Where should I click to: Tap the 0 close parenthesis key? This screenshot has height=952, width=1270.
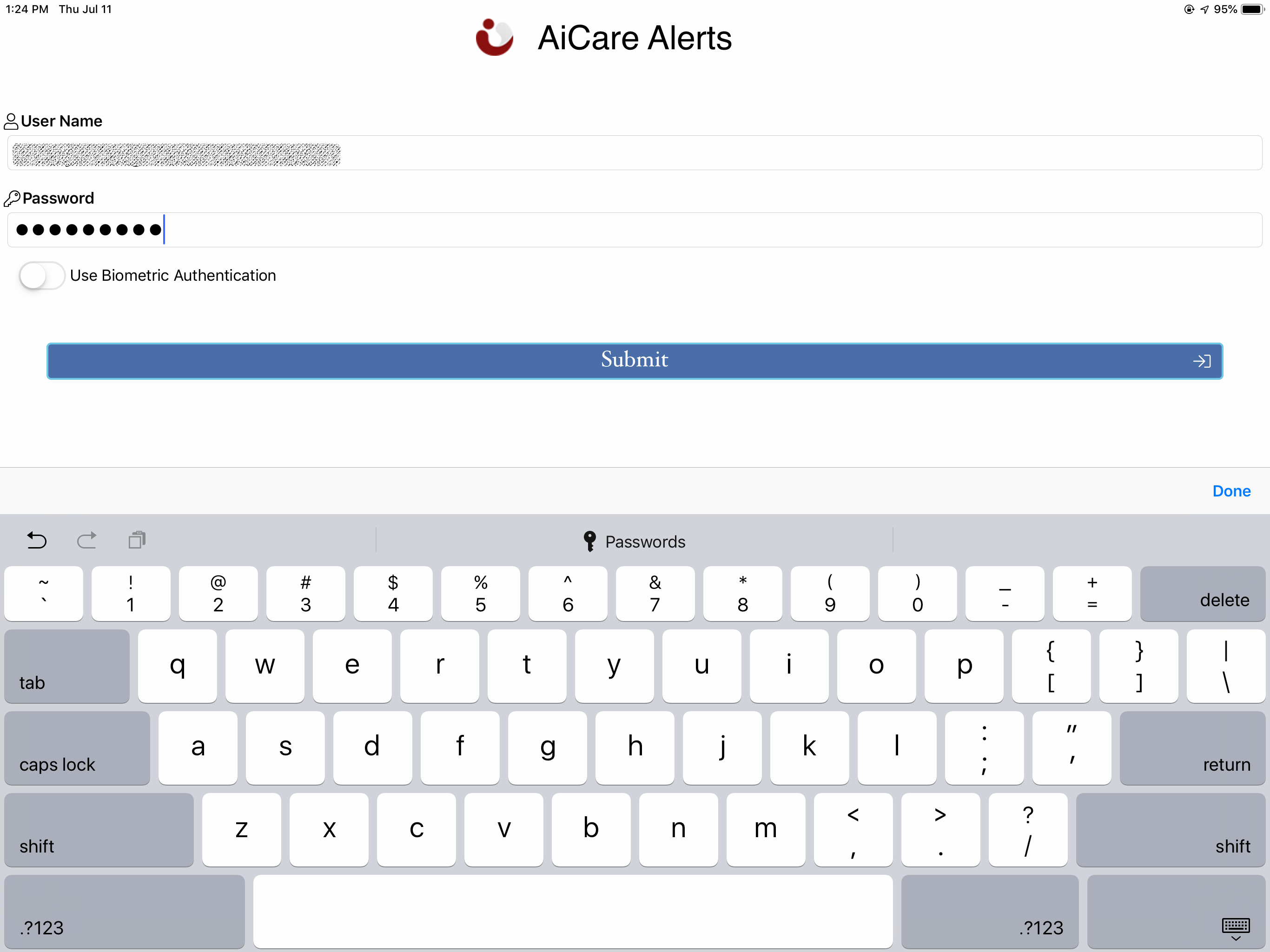918,593
